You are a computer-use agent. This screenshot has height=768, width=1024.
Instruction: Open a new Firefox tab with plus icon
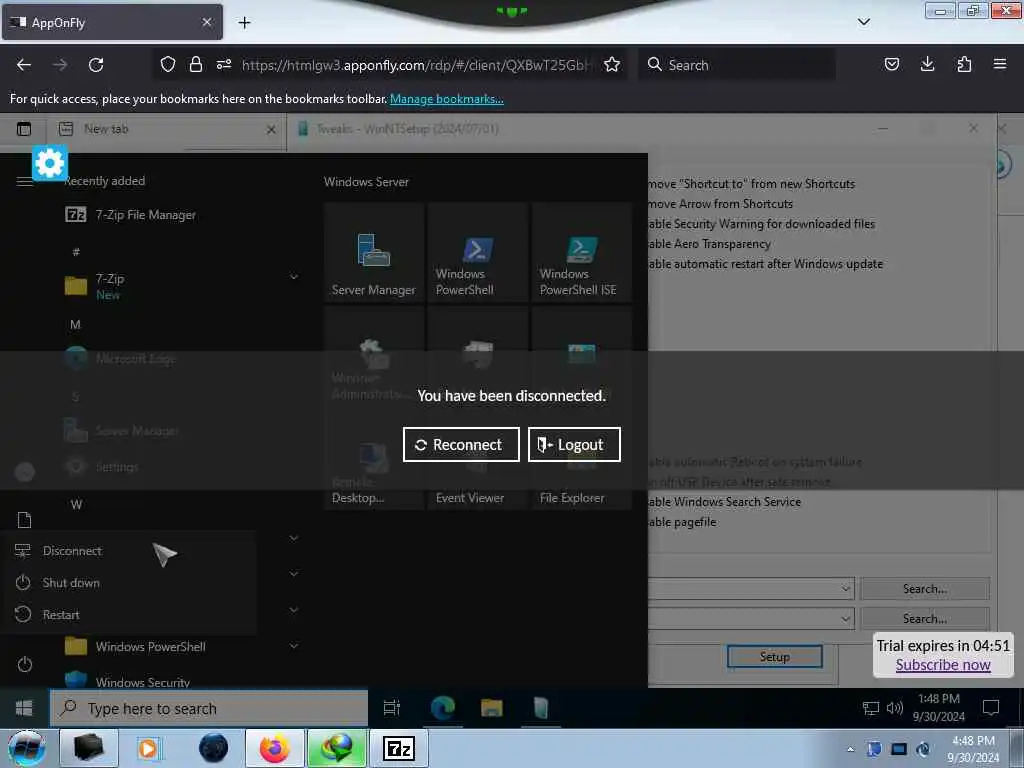[x=244, y=23]
